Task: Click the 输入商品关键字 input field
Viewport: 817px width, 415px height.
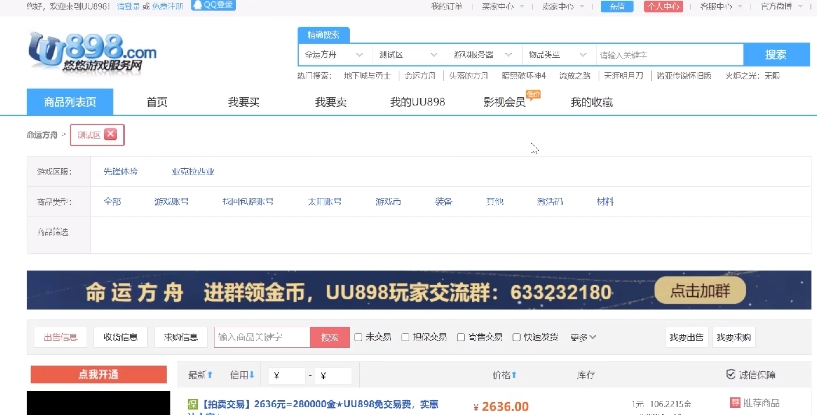Action: [262, 337]
